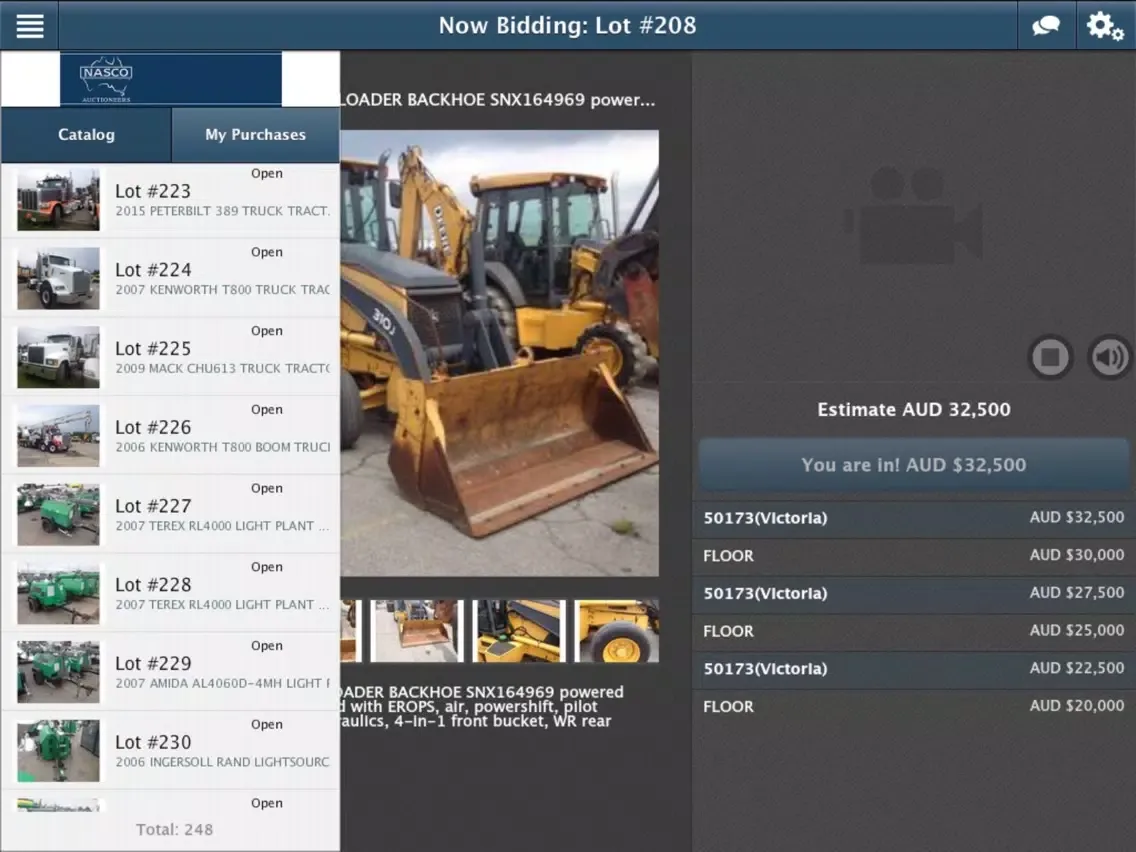Click the You are in AUD $32,500 button
Viewport: 1136px width, 852px height.
pos(914,465)
